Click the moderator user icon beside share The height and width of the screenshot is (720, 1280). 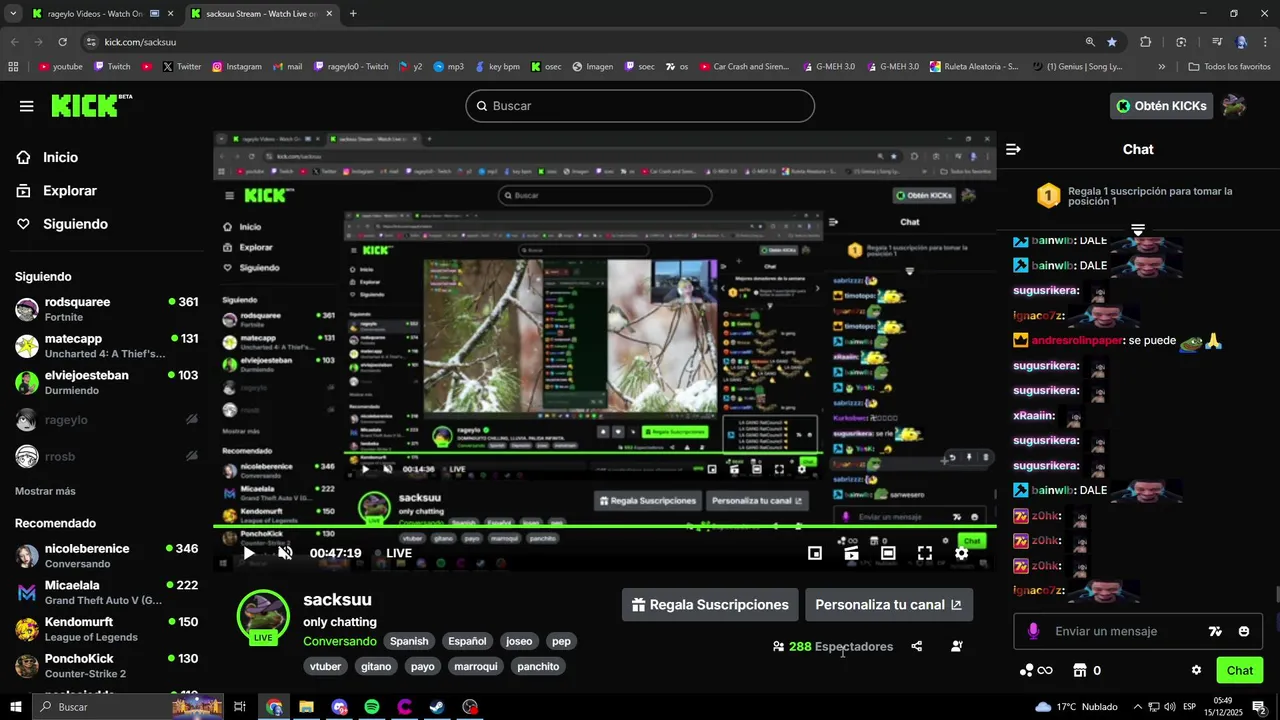956,646
